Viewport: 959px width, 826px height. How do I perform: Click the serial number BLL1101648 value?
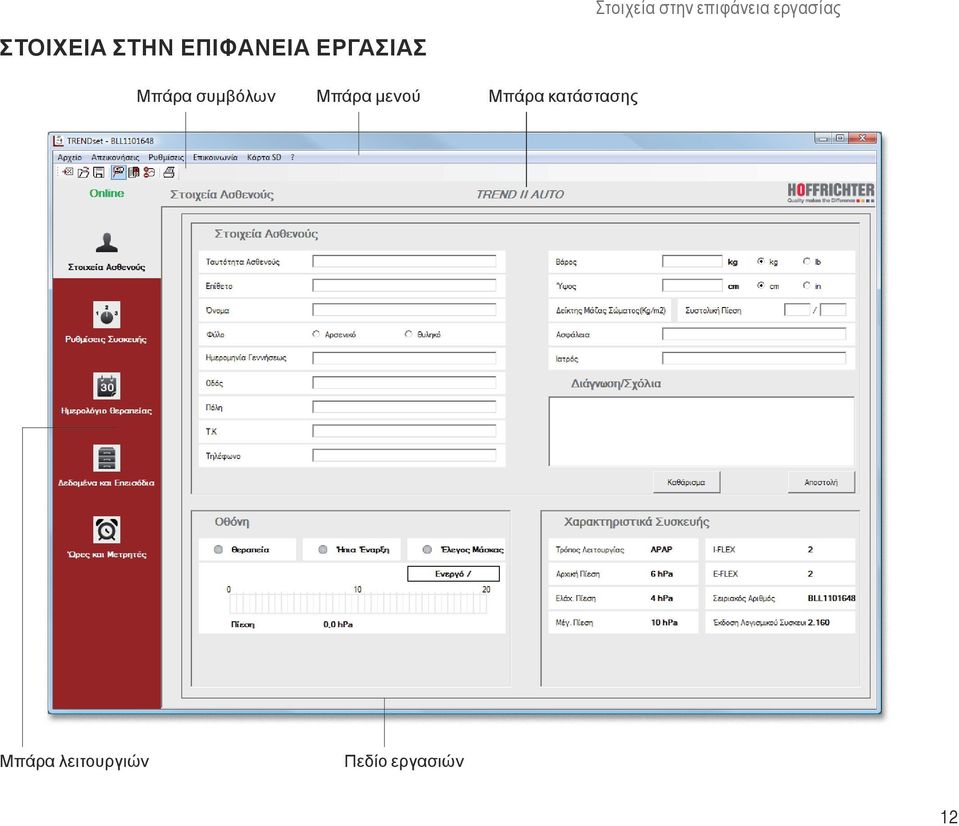click(831, 598)
